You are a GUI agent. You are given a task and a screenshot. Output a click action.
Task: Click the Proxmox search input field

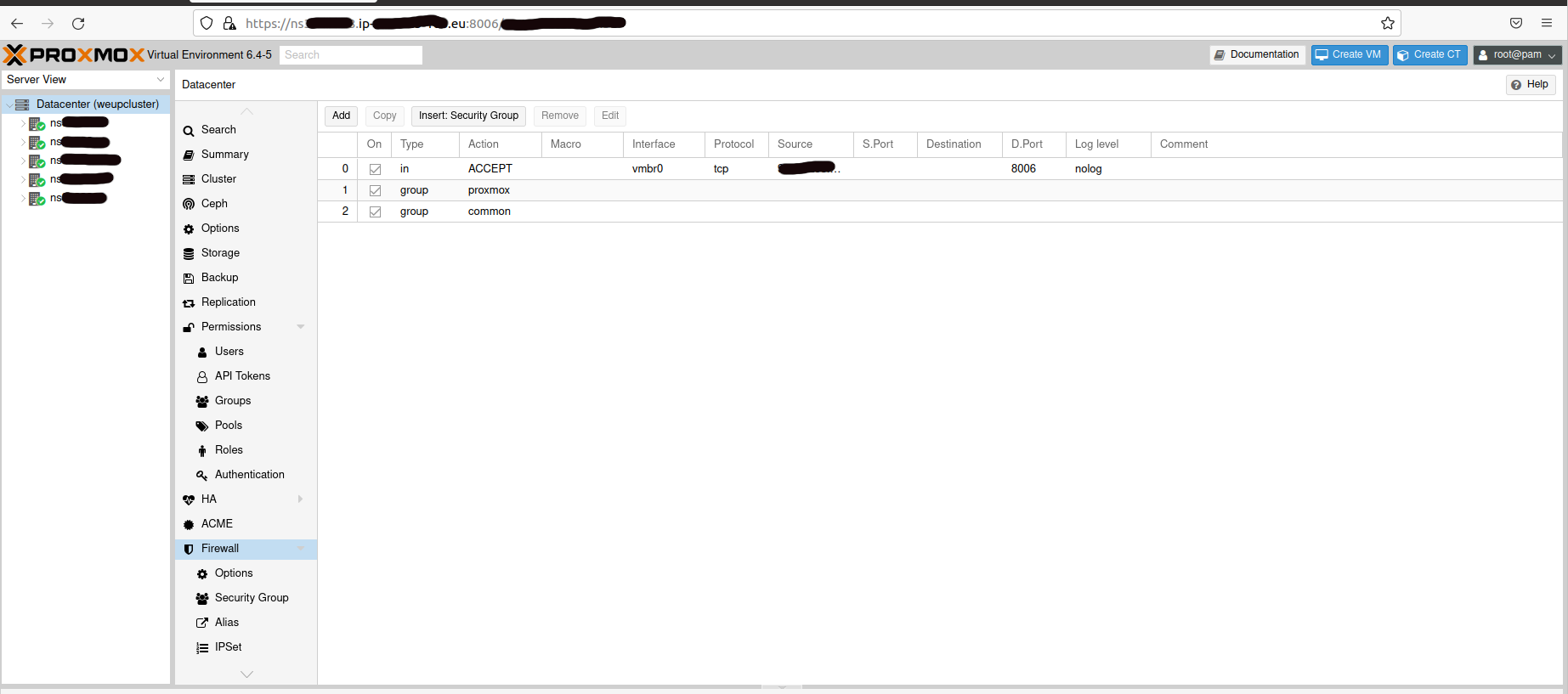pos(351,54)
